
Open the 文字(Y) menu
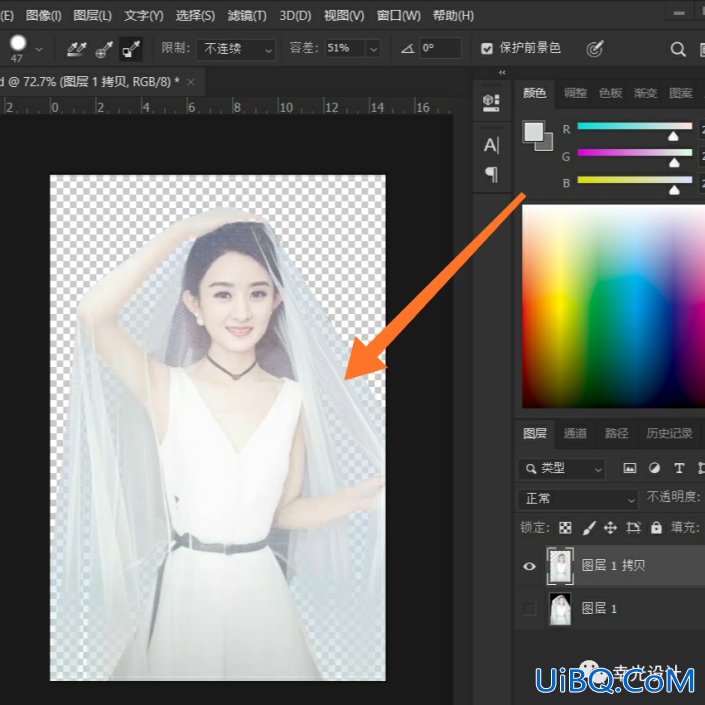[x=144, y=16]
